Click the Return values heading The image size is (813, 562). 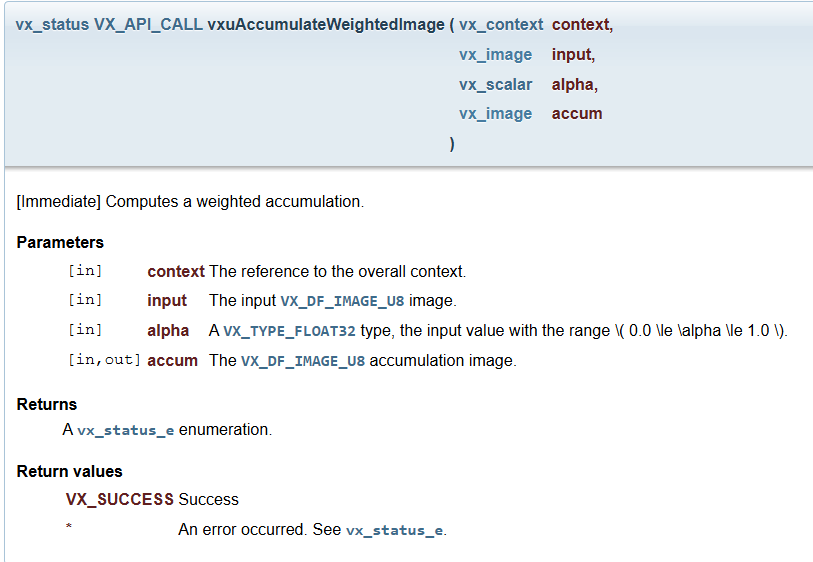coord(70,471)
